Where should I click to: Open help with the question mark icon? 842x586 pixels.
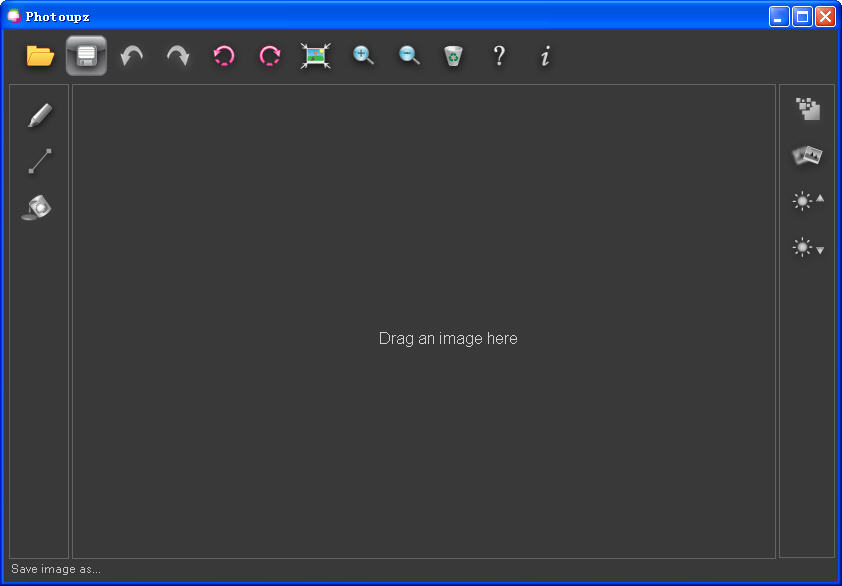click(x=499, y=56)
